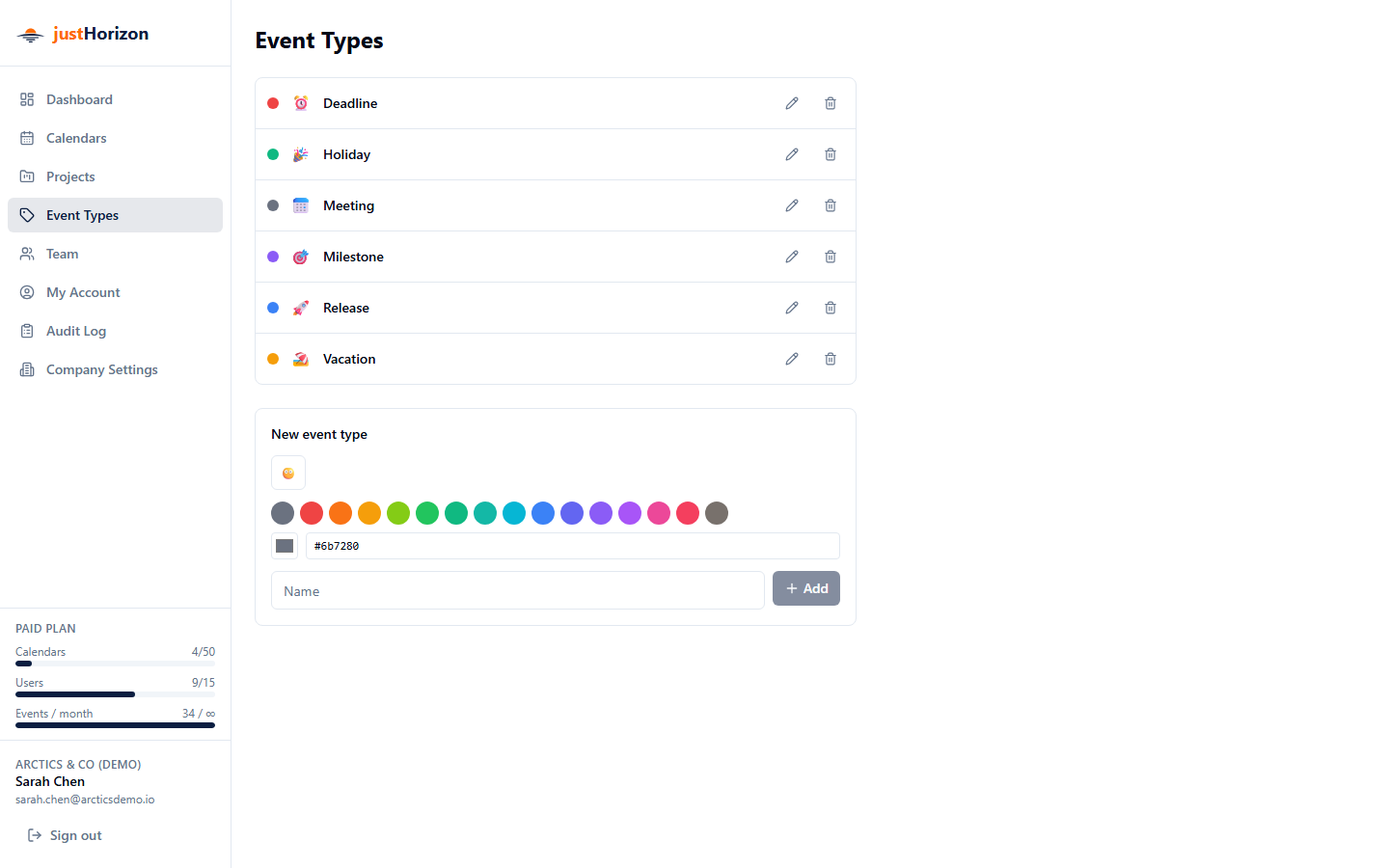Choose the amber color swatch
Image resolution: width=1389 pixels, height=868 pixels.
tap(369, 513)
